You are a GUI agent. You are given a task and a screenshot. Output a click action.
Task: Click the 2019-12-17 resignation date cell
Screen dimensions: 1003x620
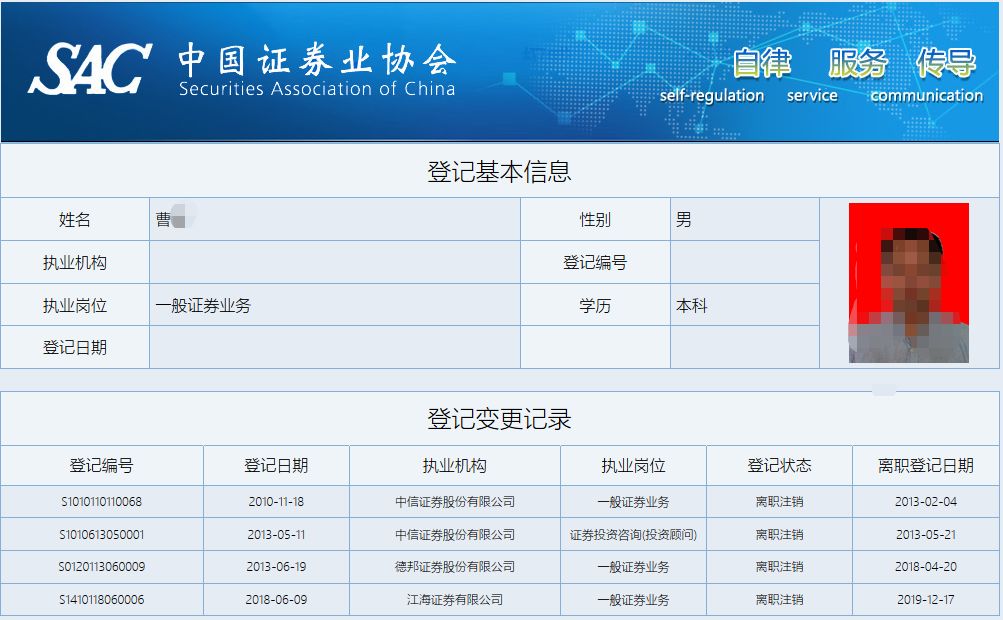click(925, 600)
